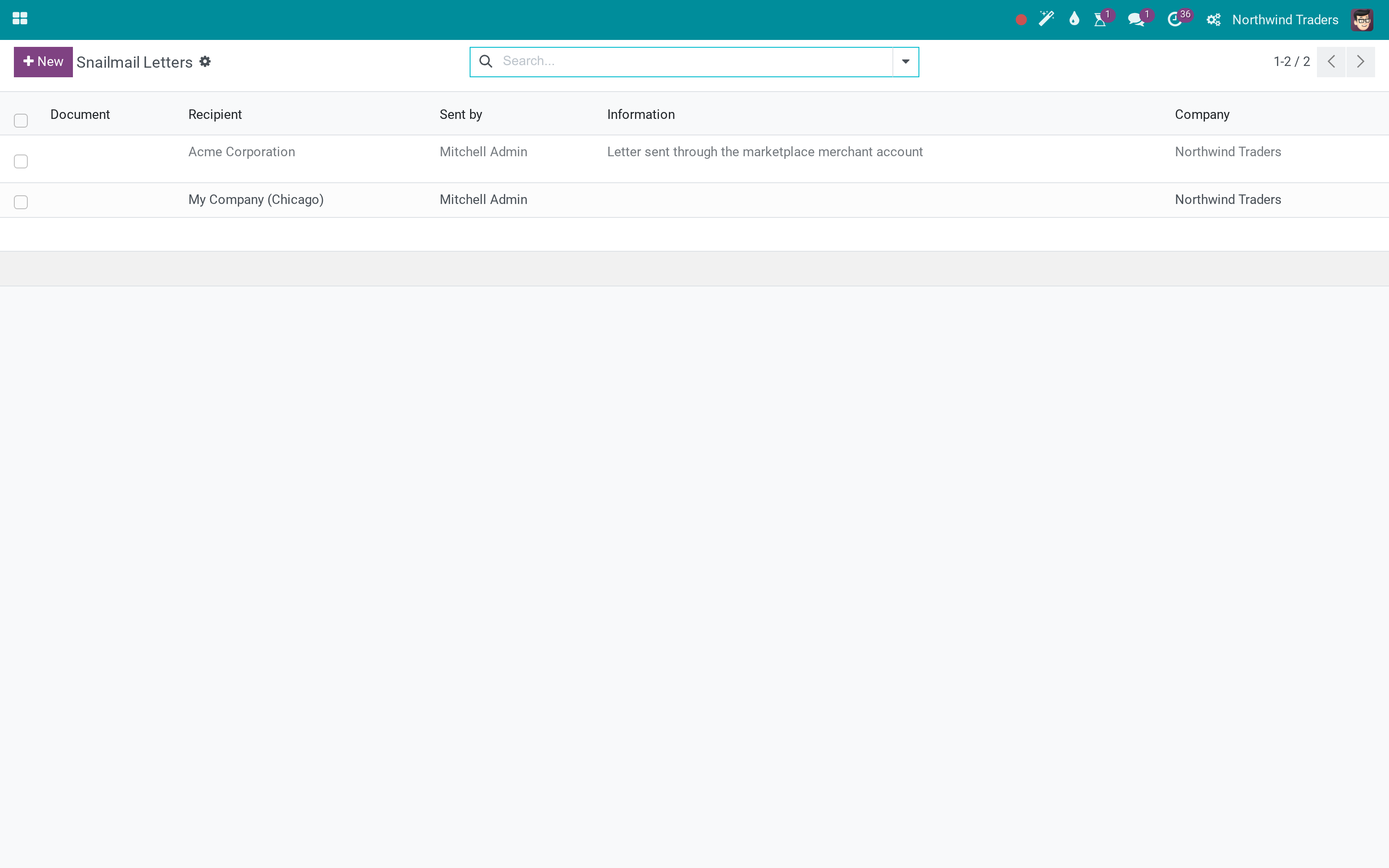Click the Snailmail Letters page title
The height and width of the screenshot is (868, 1389).
coord(134,62)
